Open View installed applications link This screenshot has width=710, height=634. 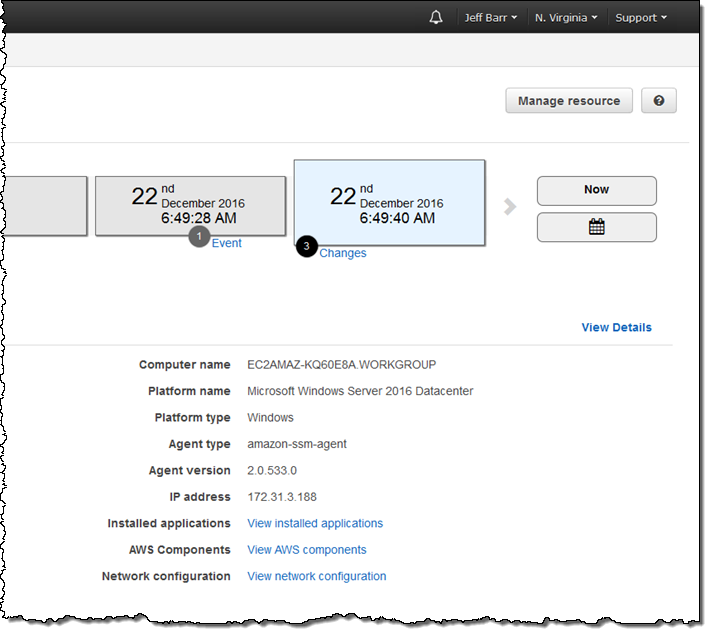click(315, 524)
